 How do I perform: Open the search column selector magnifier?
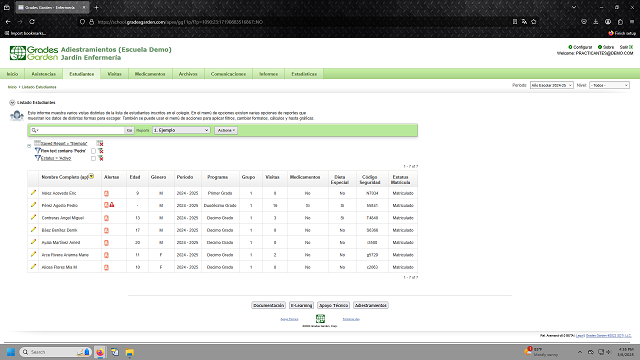tap(35, 130)
